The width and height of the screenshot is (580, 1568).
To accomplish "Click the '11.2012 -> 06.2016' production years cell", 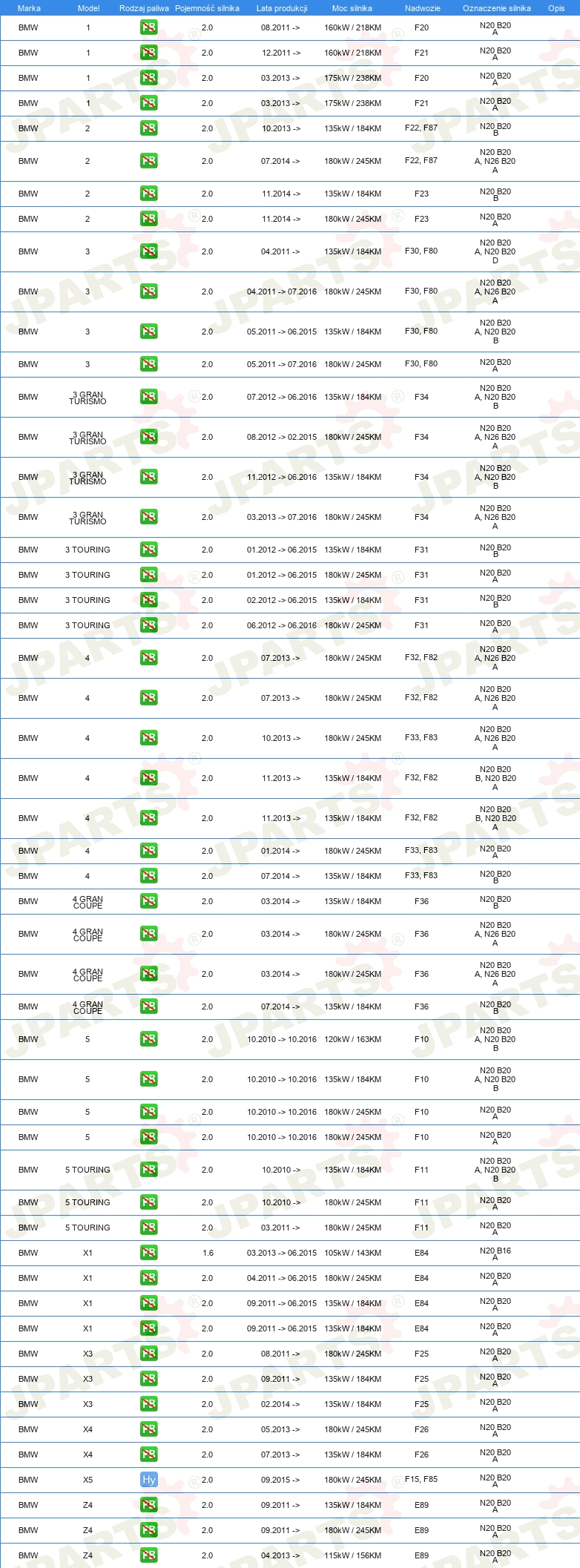I will coord(282,477).
